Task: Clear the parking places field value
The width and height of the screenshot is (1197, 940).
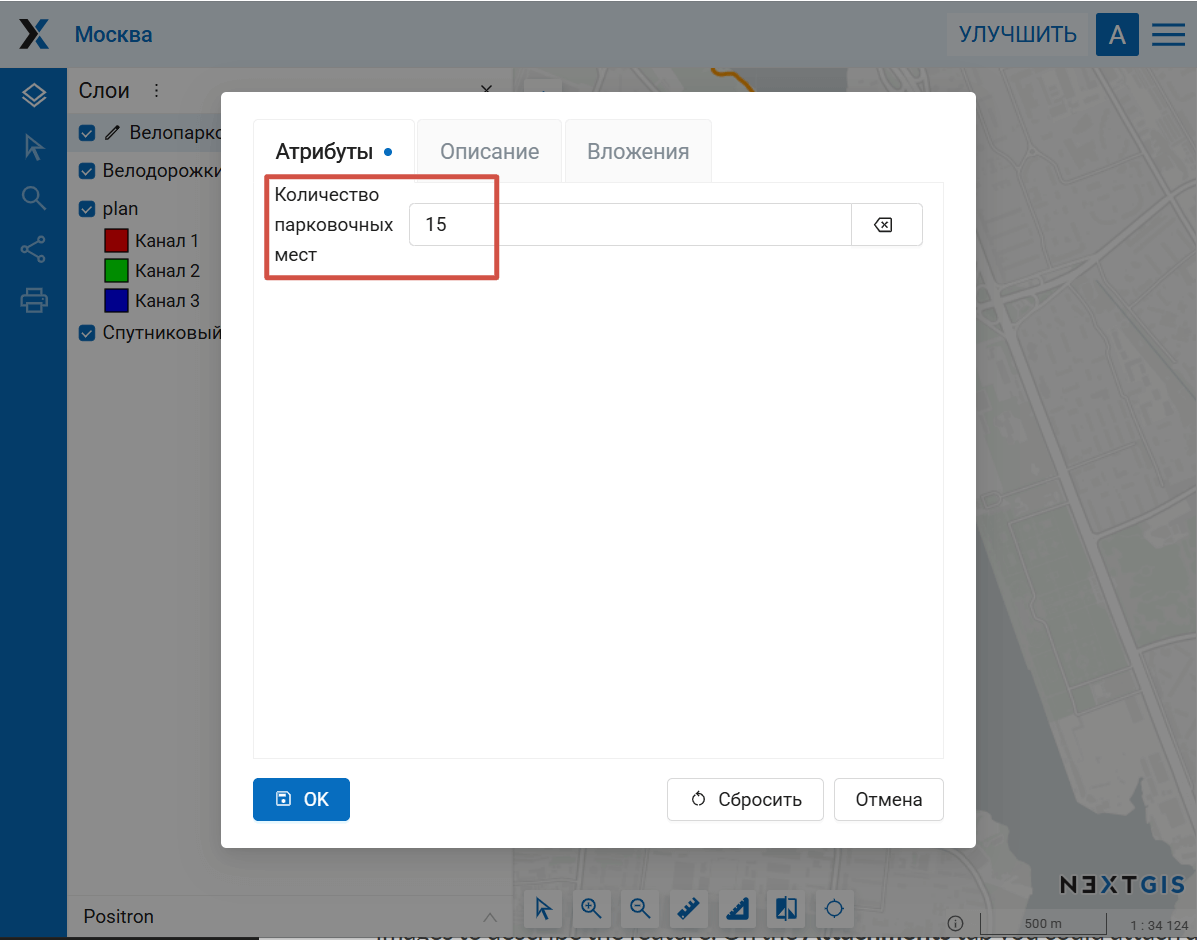Action: coord(884,225)
